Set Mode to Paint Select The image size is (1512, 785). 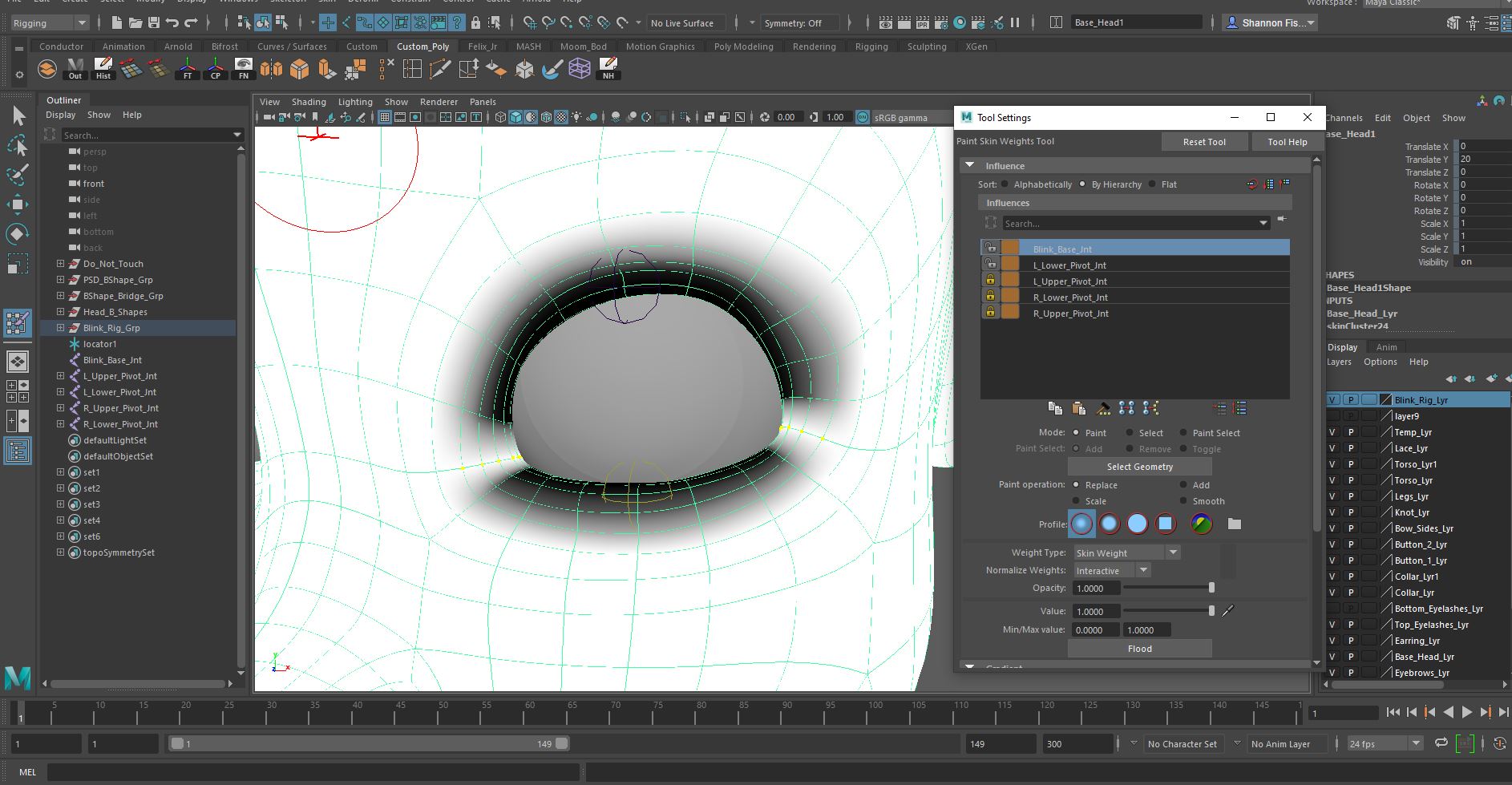point(1183,433)
